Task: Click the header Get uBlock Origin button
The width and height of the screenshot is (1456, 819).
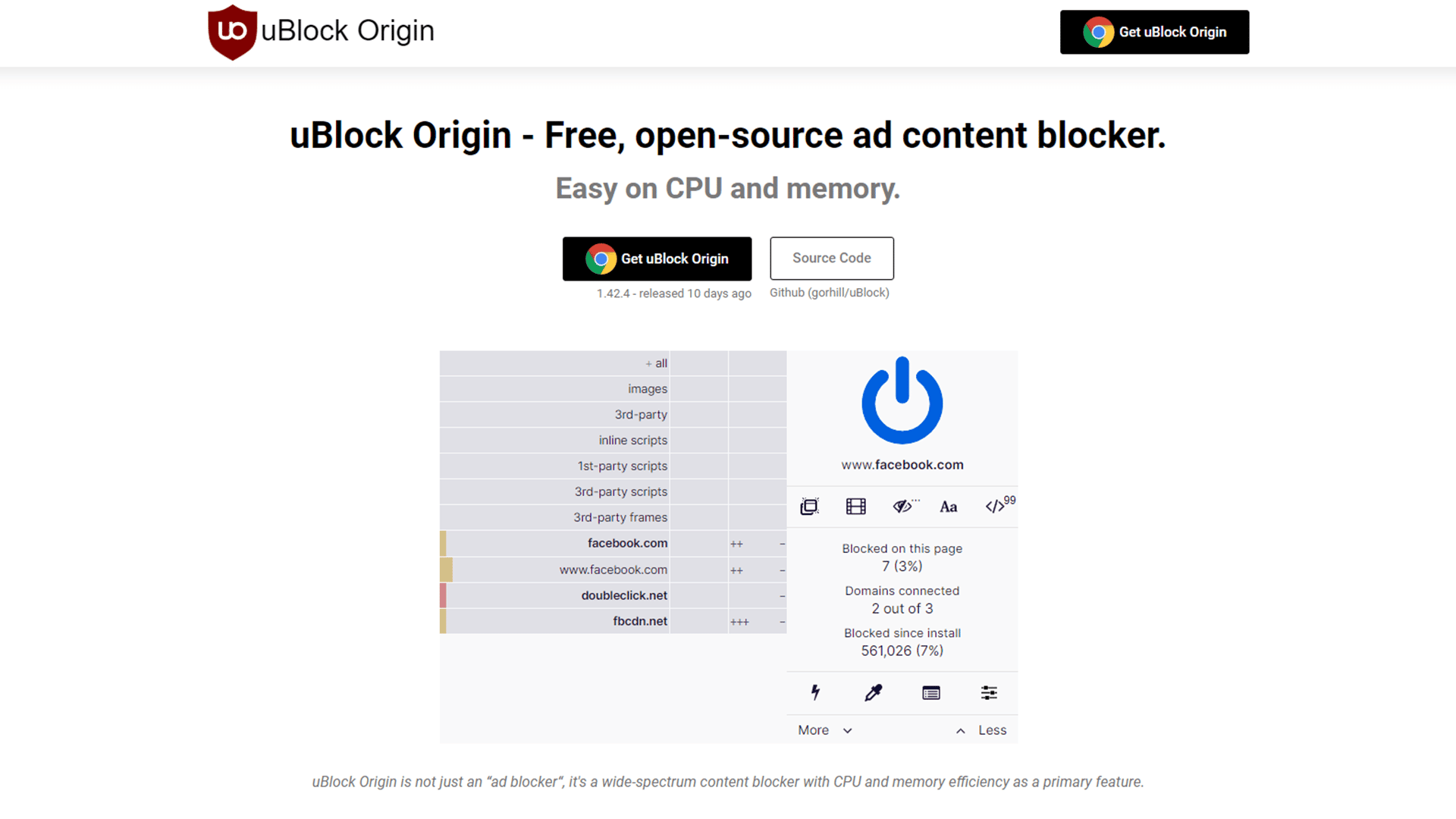Action: [x=1154, y=32]
